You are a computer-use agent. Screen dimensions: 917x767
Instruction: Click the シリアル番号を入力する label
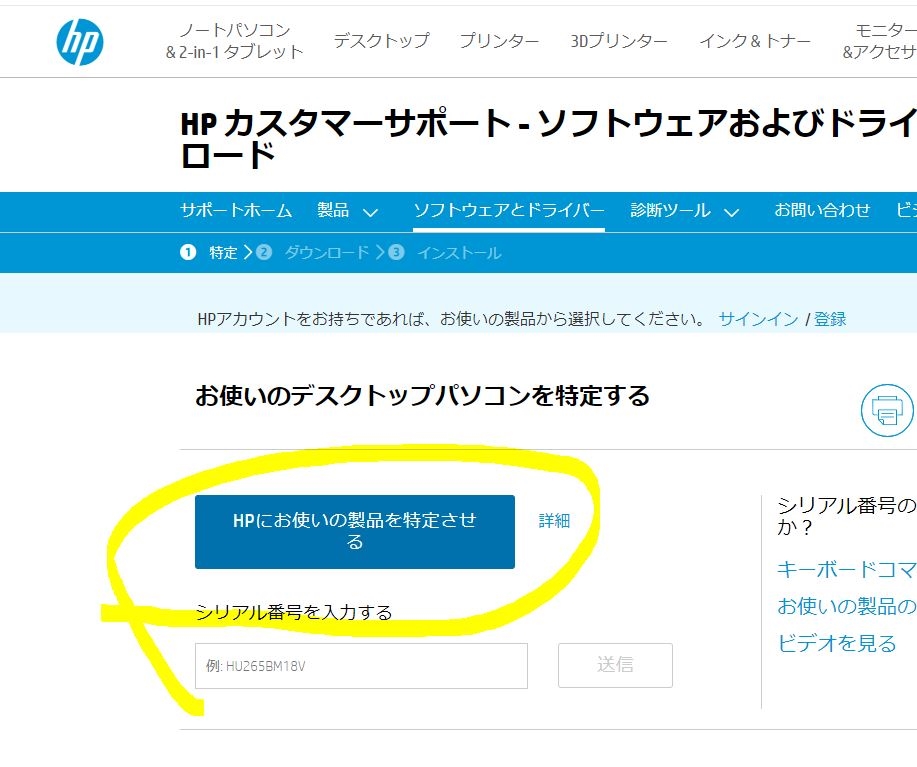[294, 612]
